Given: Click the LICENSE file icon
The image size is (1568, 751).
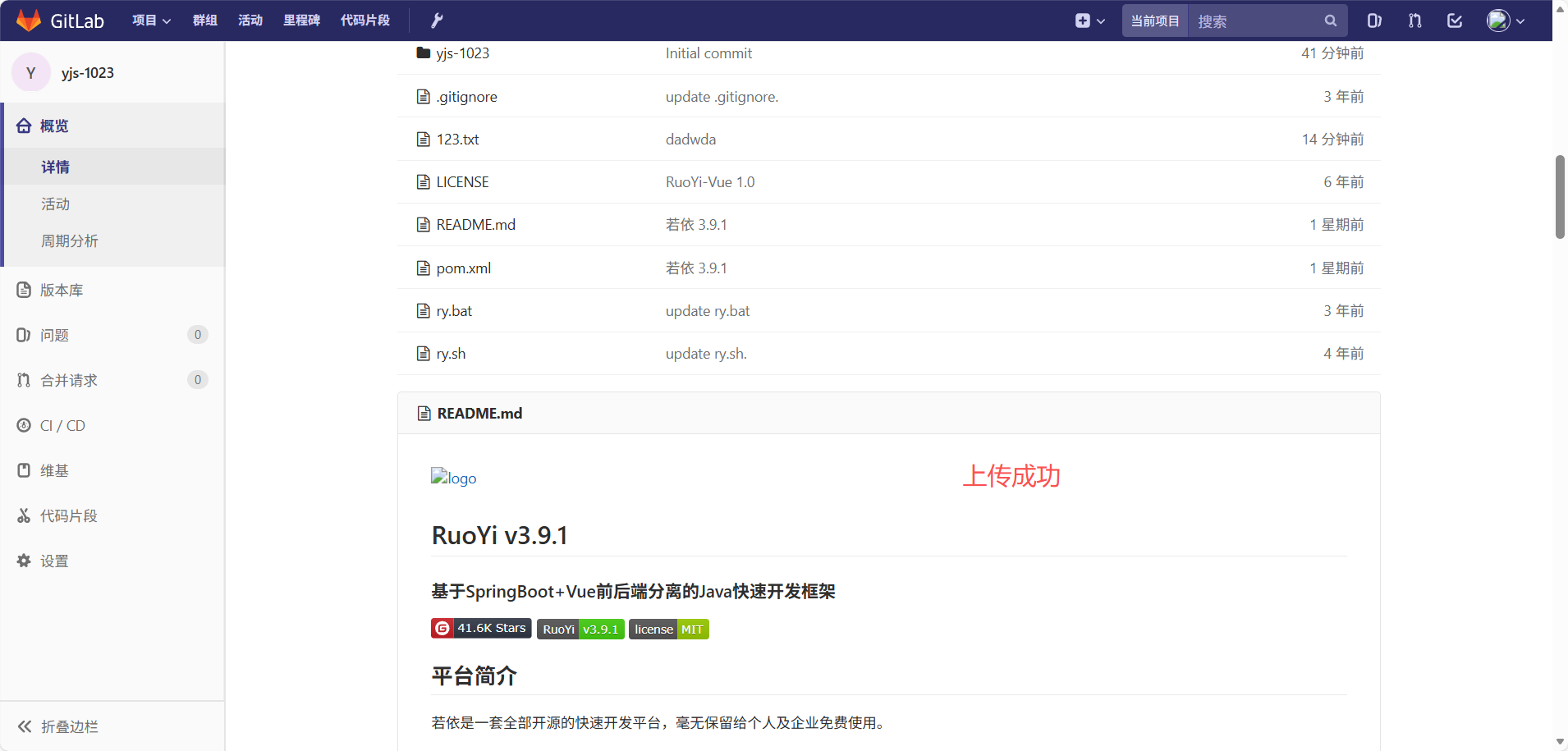Looking at the screenshot, I should 424,182.
